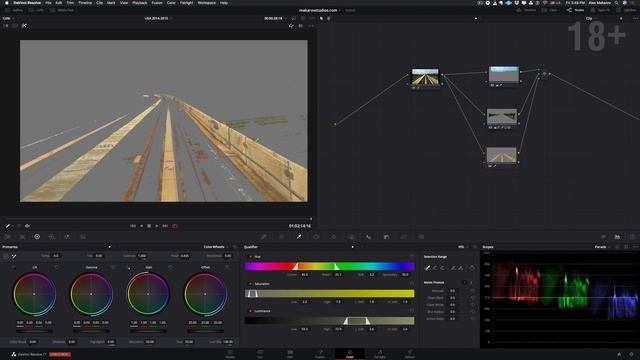
Task: Open the Blur palette
Action: 369,237
